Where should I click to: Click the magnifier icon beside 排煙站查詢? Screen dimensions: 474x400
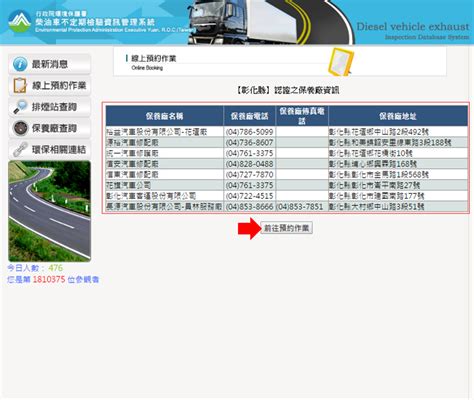(20, 107)
